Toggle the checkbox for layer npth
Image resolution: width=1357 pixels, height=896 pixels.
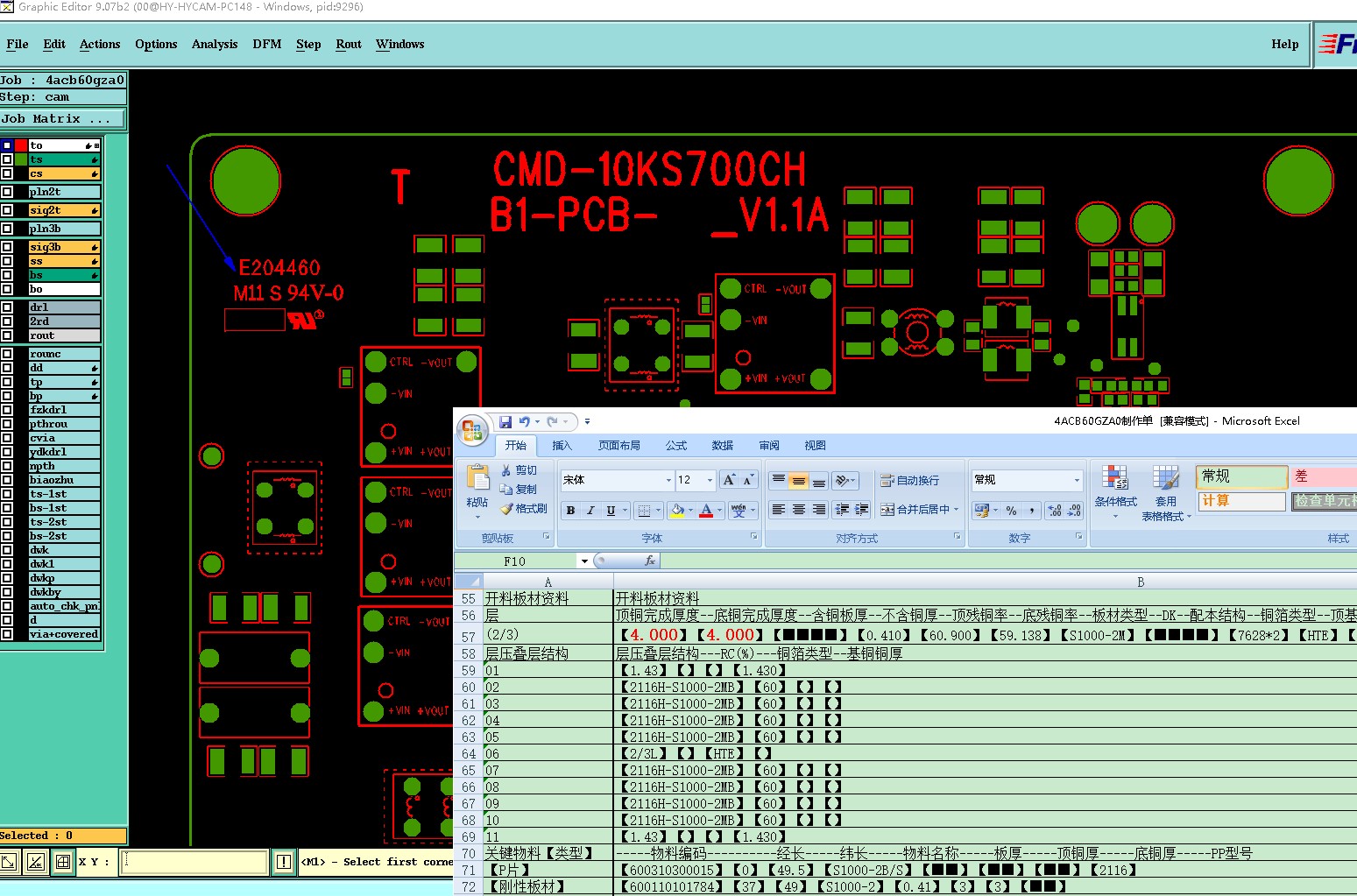[7, 466]
